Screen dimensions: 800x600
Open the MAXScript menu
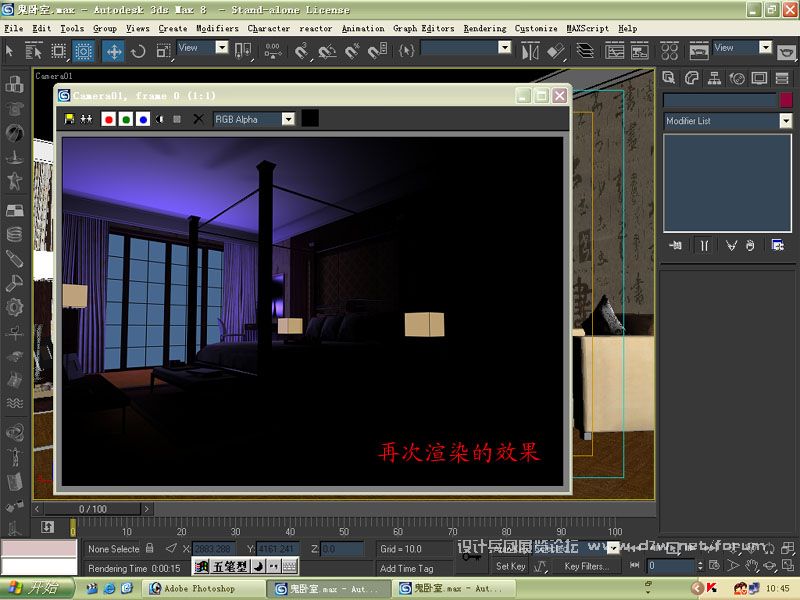(588, 29)
